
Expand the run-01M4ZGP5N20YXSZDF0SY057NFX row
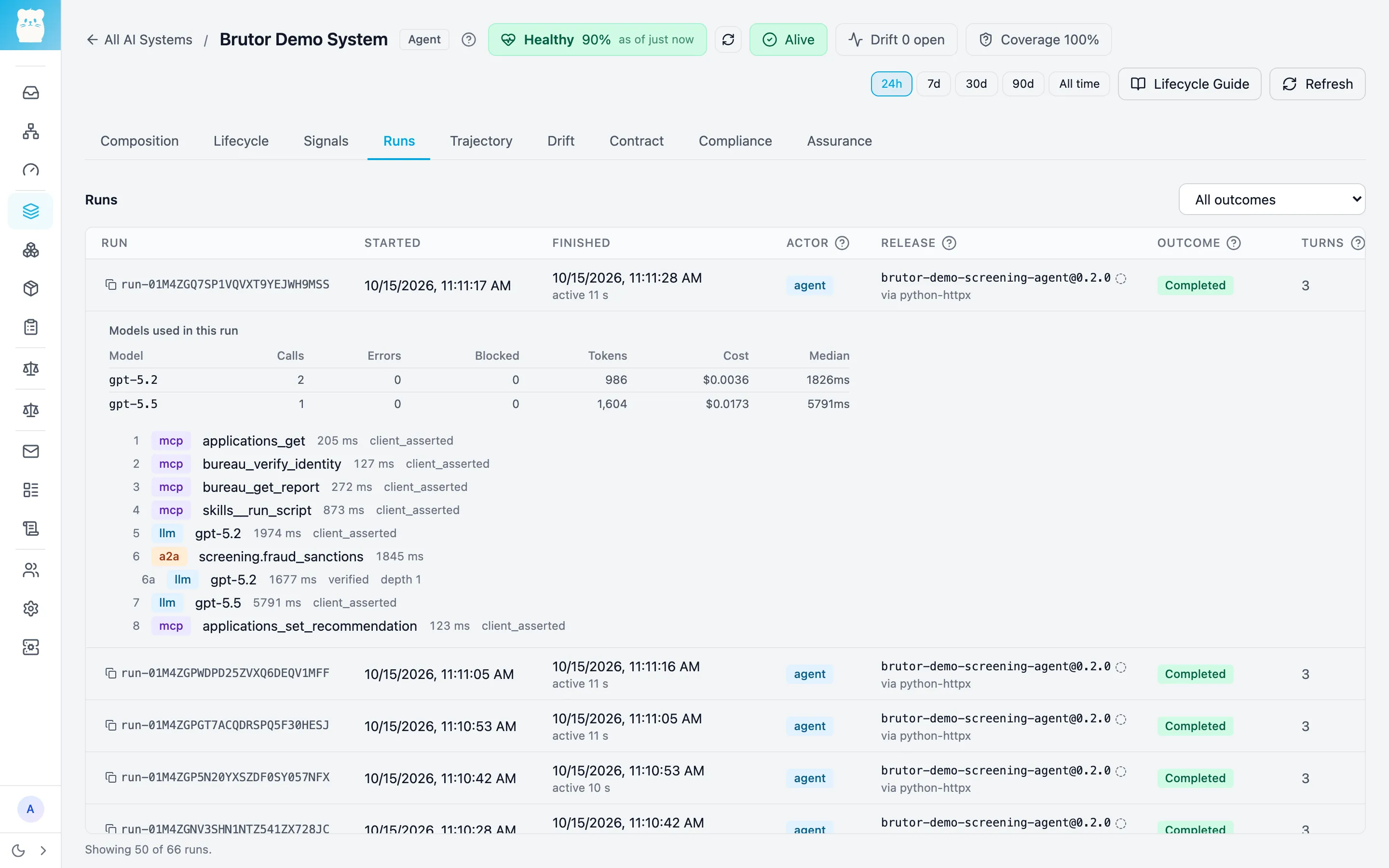[725, 778]
